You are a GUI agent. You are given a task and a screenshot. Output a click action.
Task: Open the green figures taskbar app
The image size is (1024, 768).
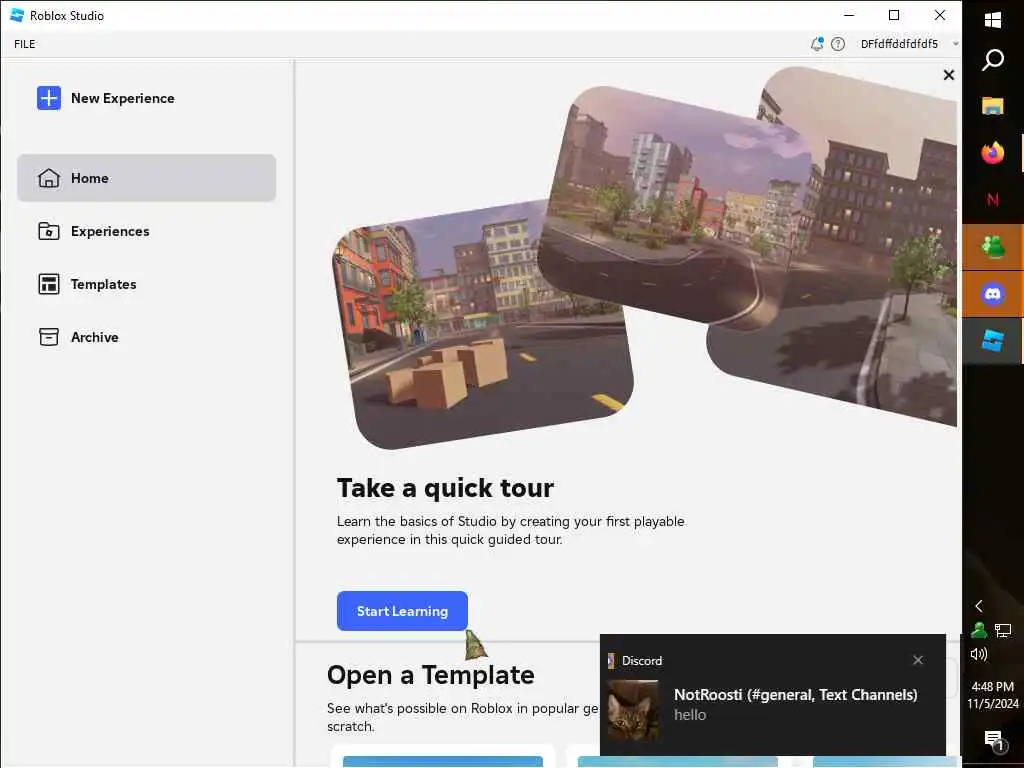coord(993,247)
